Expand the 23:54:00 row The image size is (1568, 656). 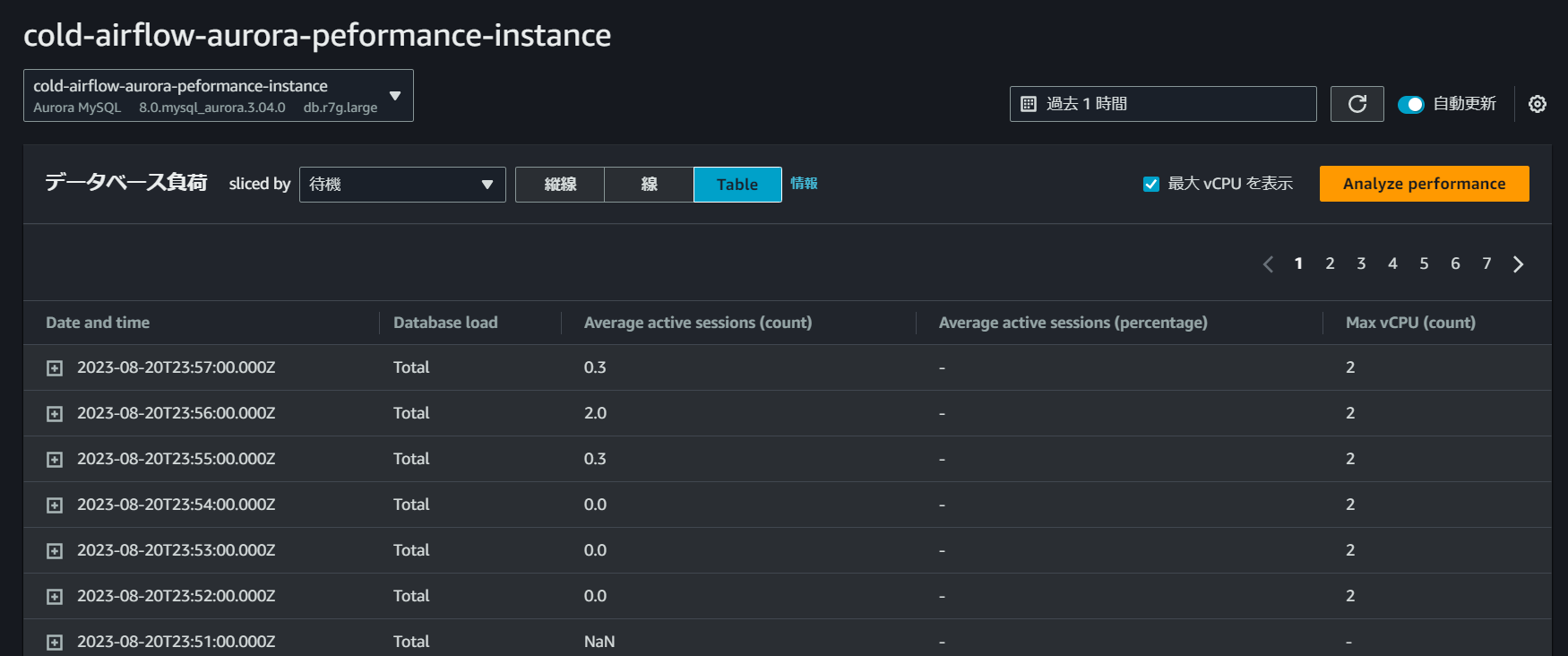(x=55, y=505)
